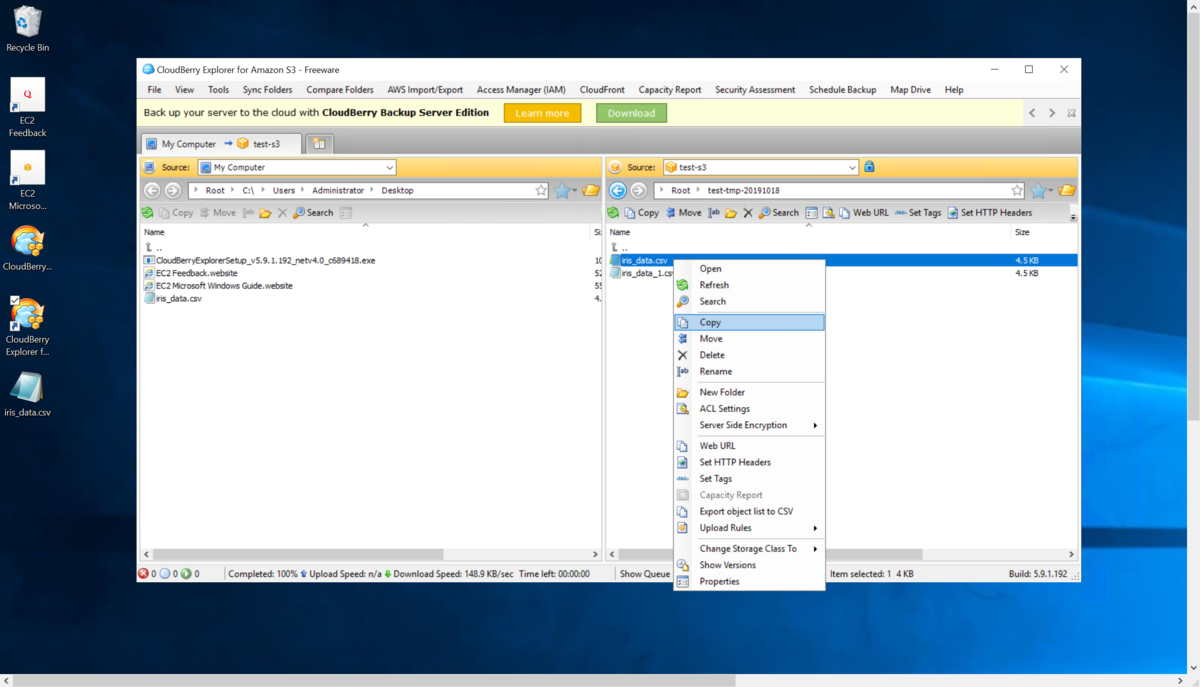Image resolution: width=1200 pixels, height=687 pixels.
Task: Select Export object list to CSV
Action: click(749, 511)
